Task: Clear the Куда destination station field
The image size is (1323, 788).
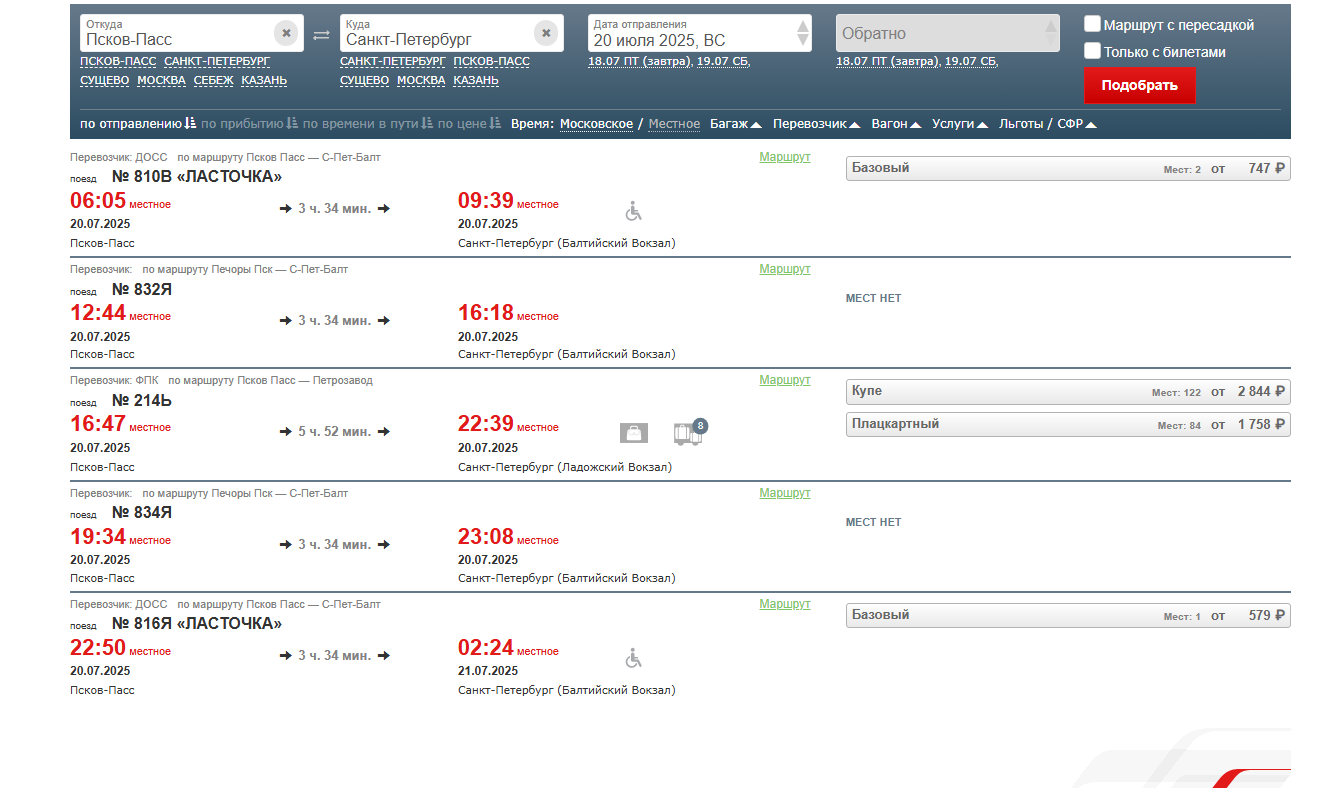Action: [546, 33]
